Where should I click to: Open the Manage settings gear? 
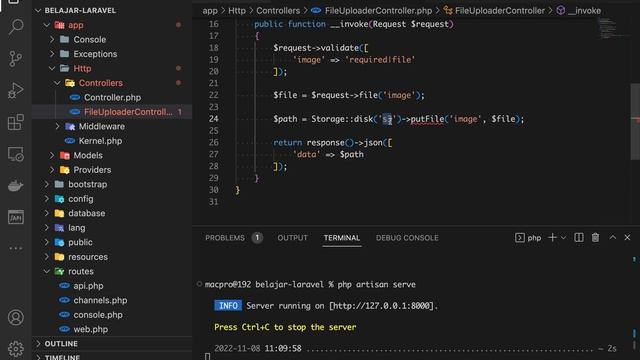click(x=16, y=349)
